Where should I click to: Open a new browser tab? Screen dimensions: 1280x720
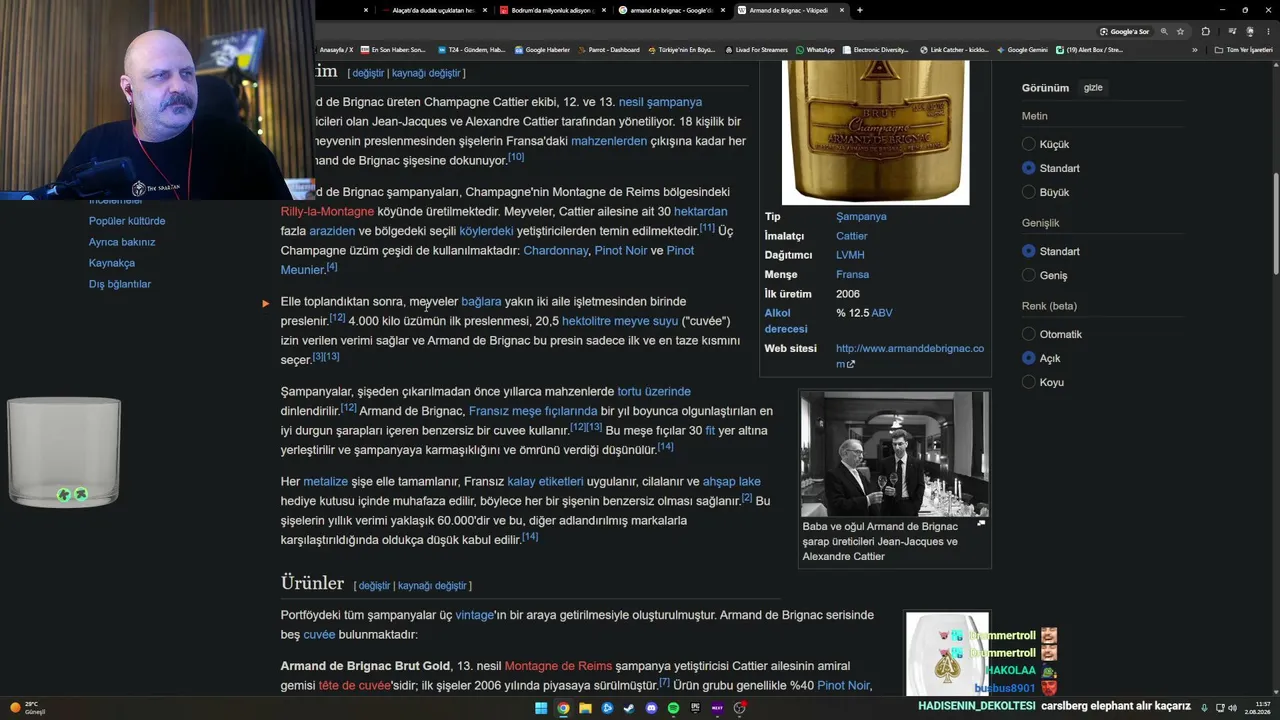click(x=859, y=10)
